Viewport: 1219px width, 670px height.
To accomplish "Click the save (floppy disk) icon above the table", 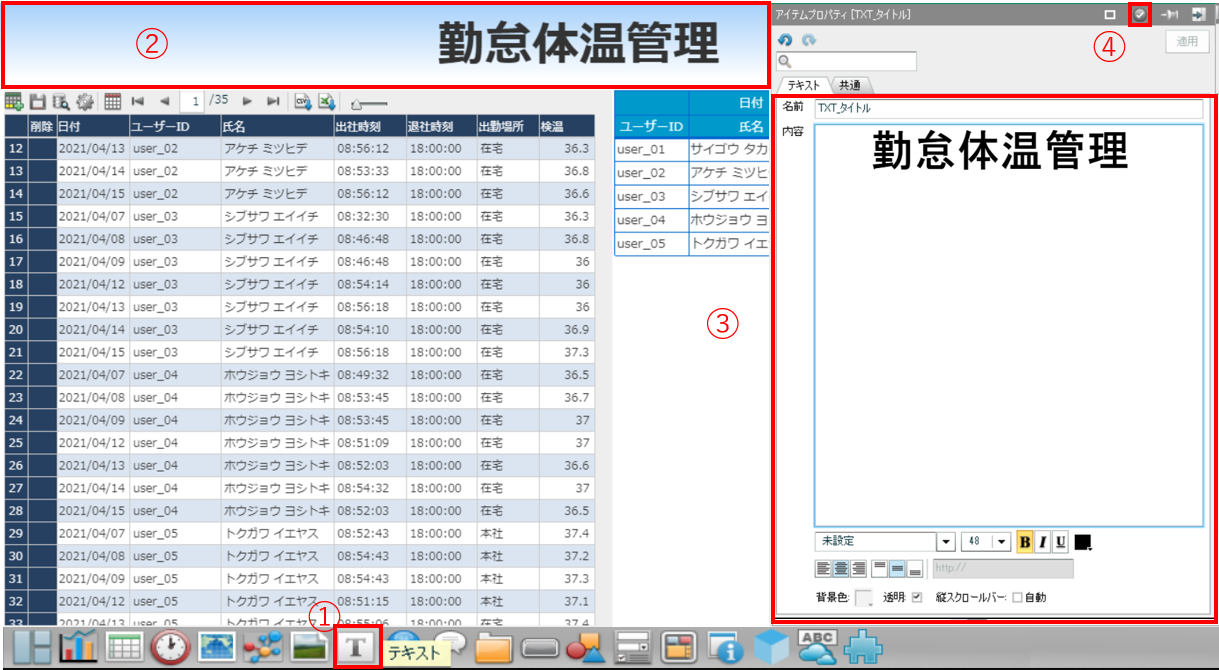I will click(x=37, y=101).
